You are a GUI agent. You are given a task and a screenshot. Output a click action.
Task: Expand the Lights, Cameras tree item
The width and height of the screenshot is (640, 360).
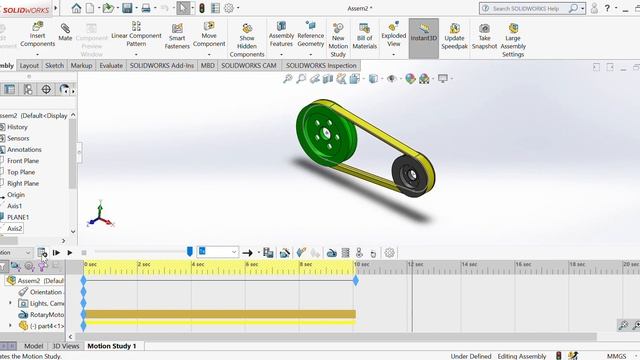pyautogui.click(x=10, y=303)
